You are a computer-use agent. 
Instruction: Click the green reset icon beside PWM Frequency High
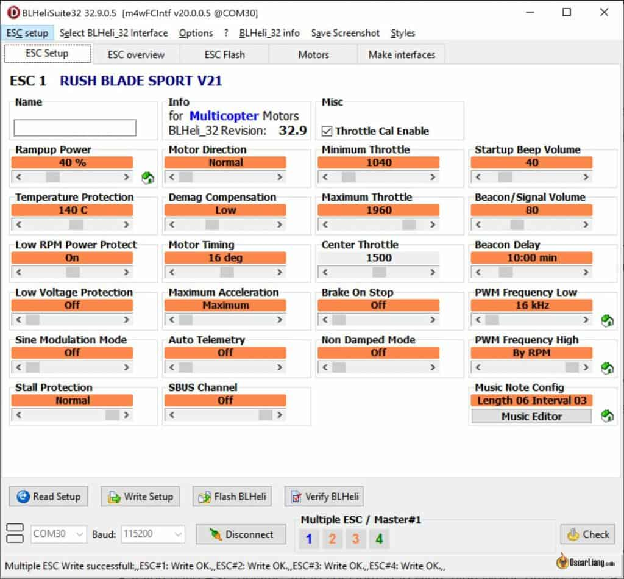pos(607,368)
